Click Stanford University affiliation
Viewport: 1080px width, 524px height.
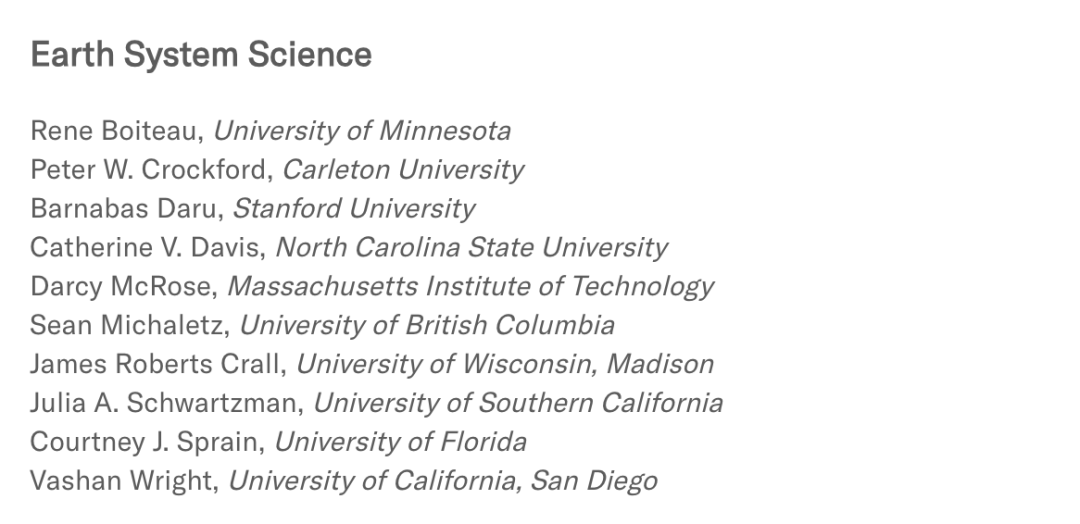pos(354,208)
